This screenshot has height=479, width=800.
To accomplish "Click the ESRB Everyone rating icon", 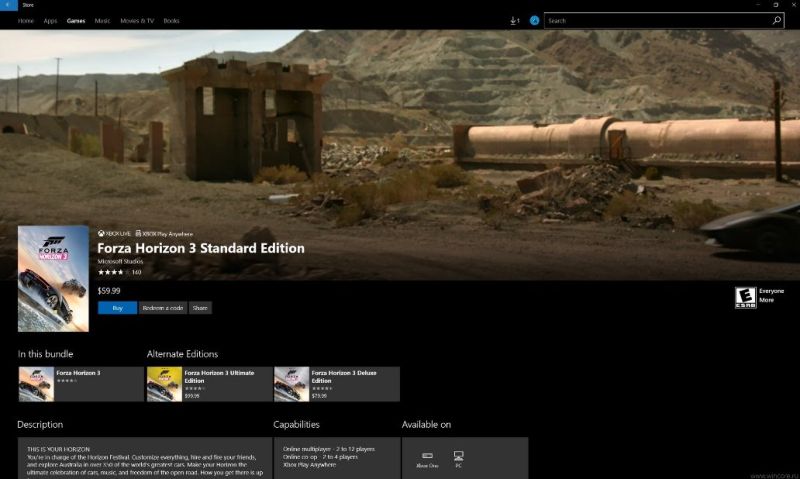I will (745, 297).
